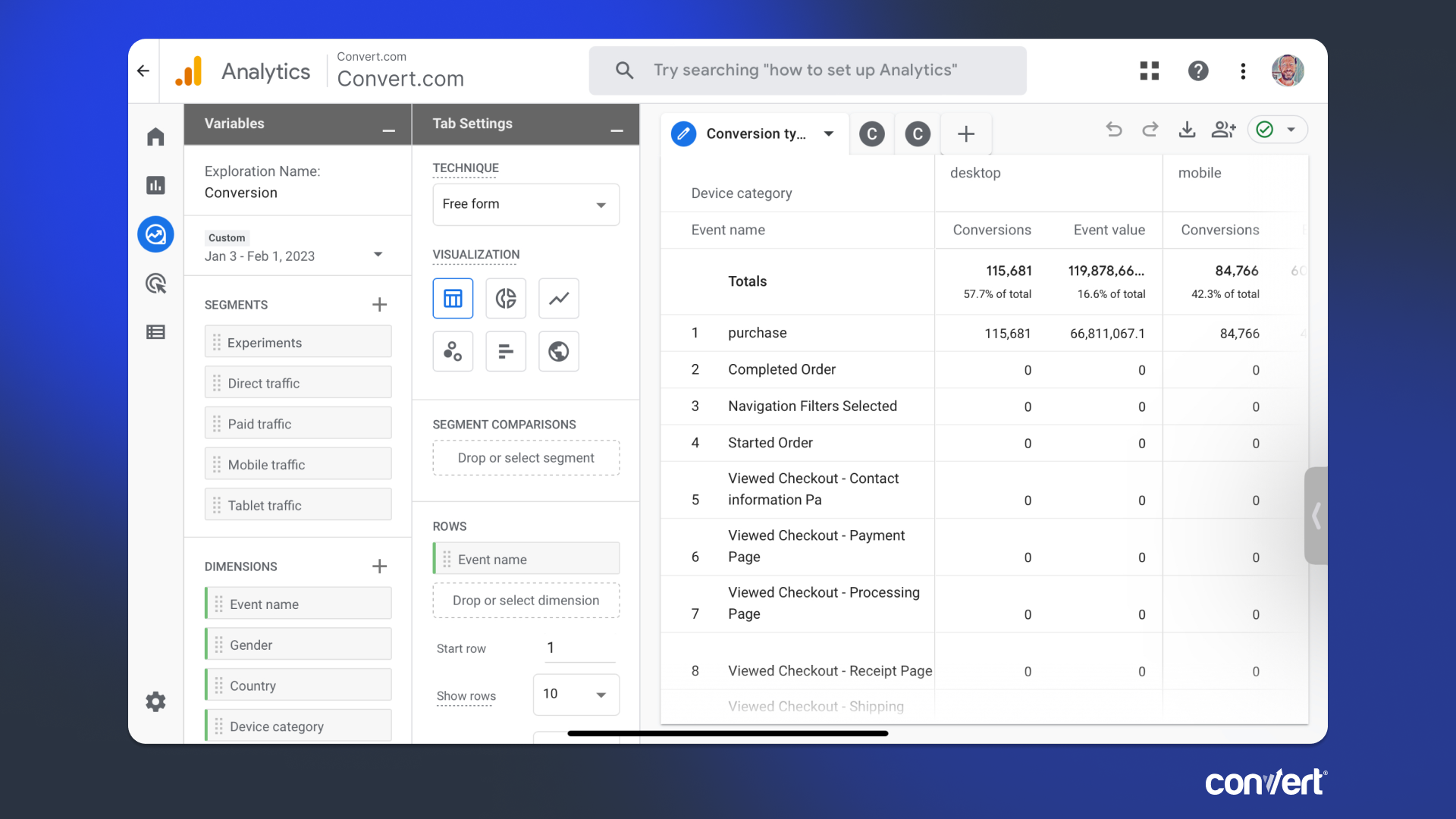Screen dimensions: 1456x819
Task: Select Event name in Dimensions list
Action: 298,604
